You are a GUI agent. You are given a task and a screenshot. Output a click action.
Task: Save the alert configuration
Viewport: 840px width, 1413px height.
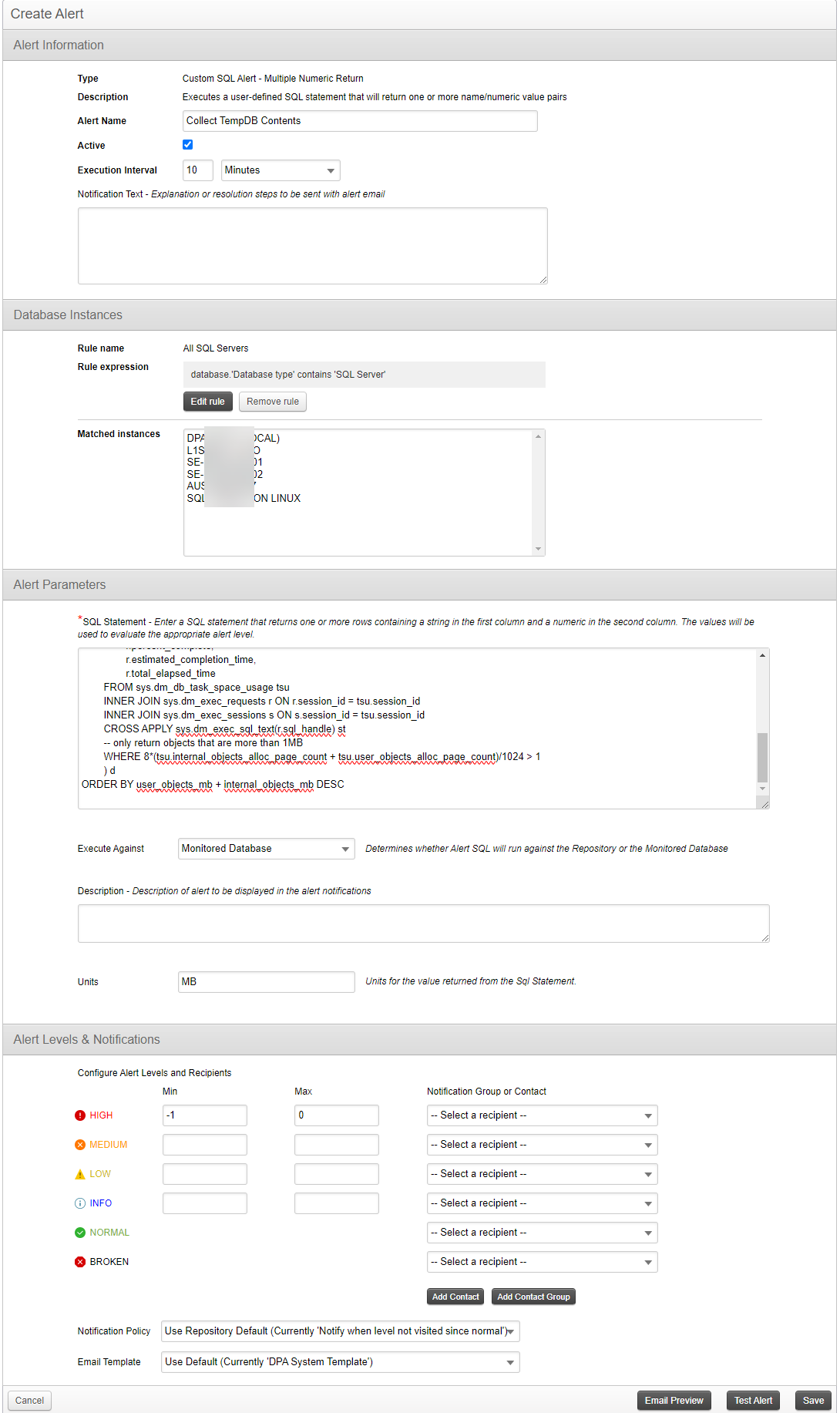click(813, 1401)
